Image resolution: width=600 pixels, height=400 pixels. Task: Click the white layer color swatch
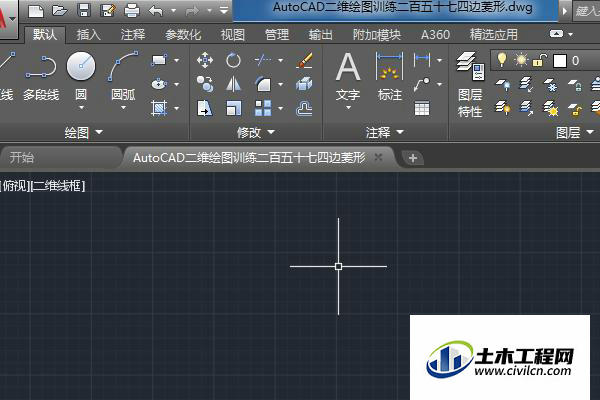(560, 60)
